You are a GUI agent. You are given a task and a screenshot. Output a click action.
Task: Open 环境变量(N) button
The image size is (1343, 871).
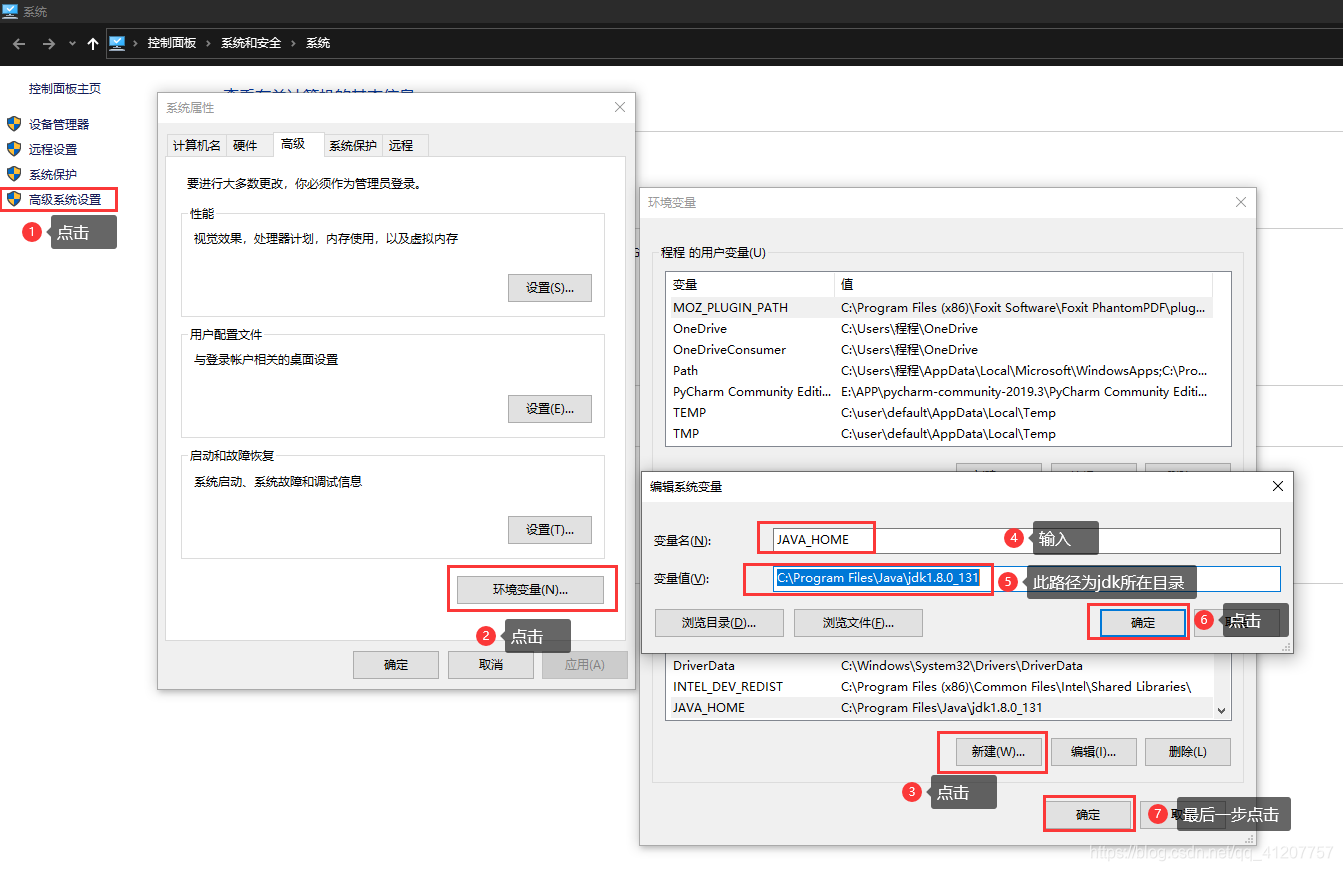530,590
